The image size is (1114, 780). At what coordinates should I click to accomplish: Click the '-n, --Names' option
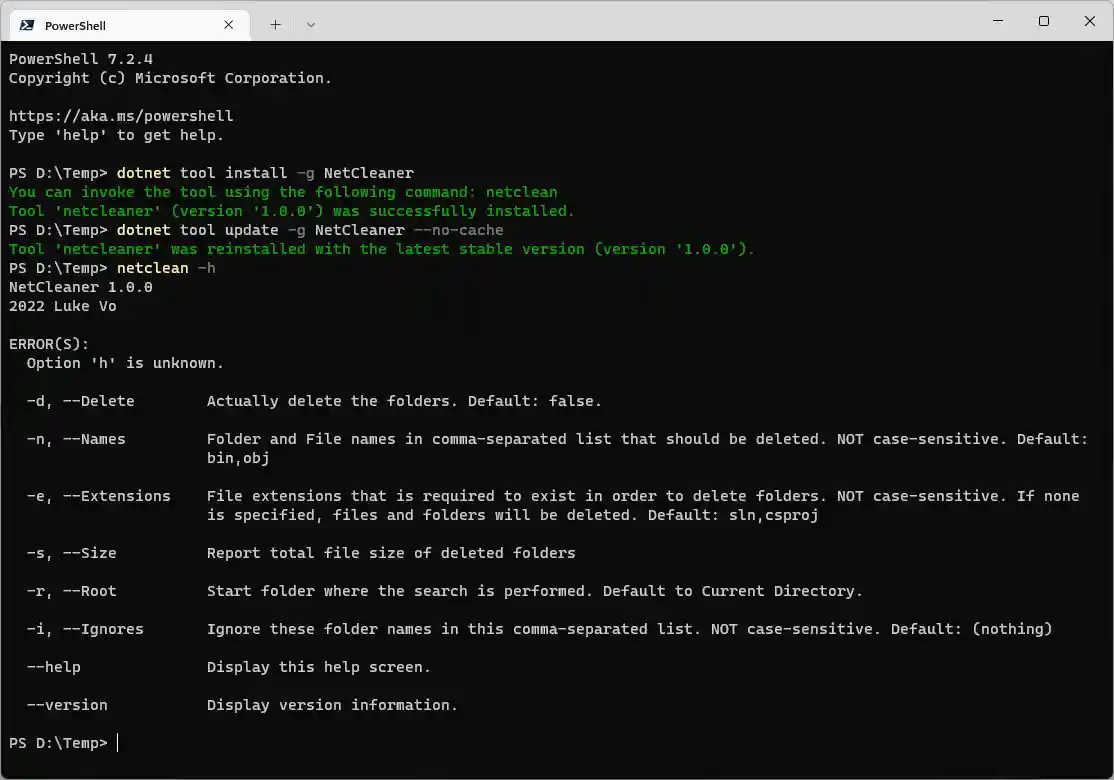coord(76,439)
